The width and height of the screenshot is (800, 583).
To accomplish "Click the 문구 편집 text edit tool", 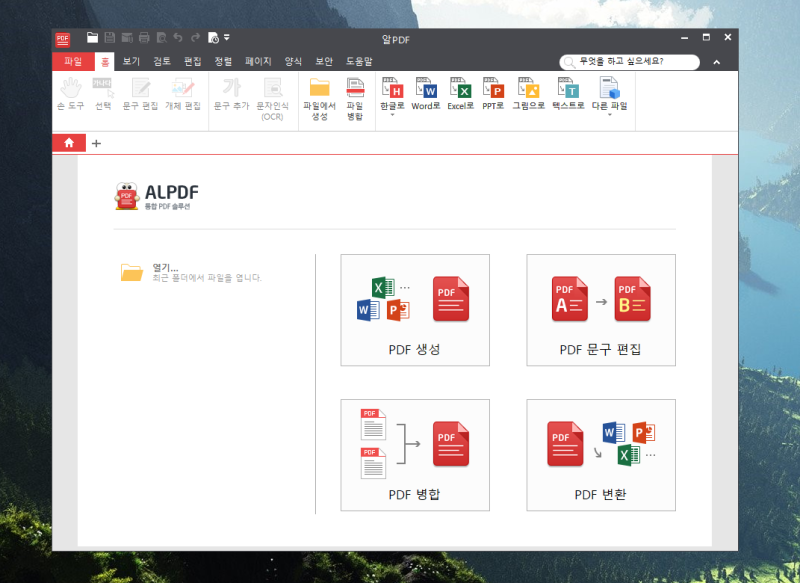I will point(140,94).
